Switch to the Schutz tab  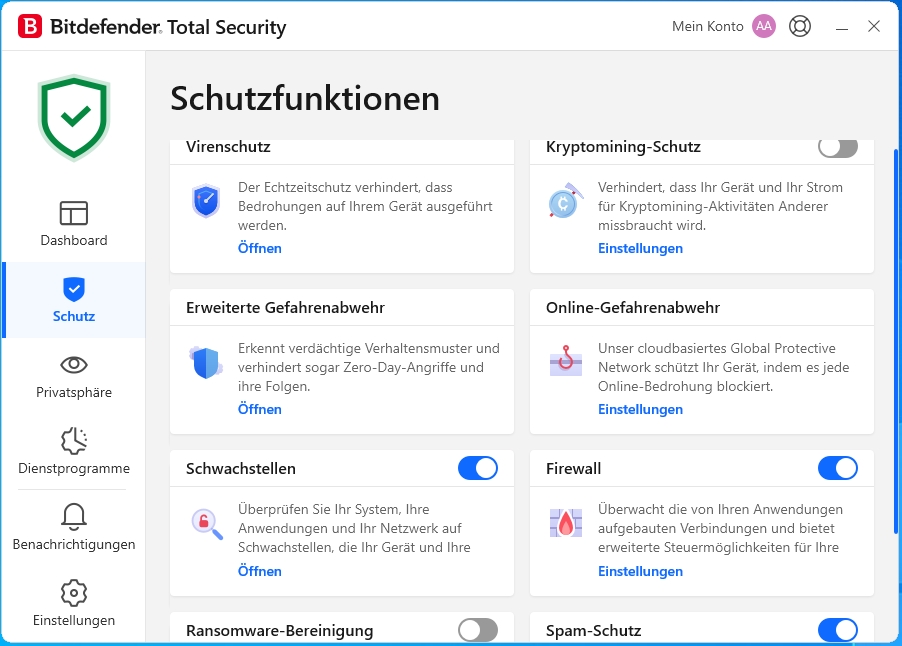tap(74, 300)
